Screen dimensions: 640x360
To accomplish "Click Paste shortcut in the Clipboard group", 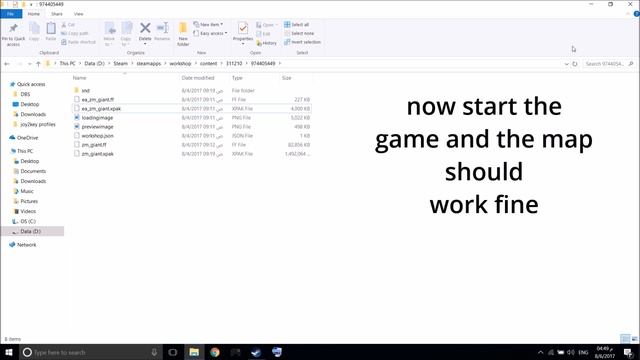I will [x=78, y=42].
